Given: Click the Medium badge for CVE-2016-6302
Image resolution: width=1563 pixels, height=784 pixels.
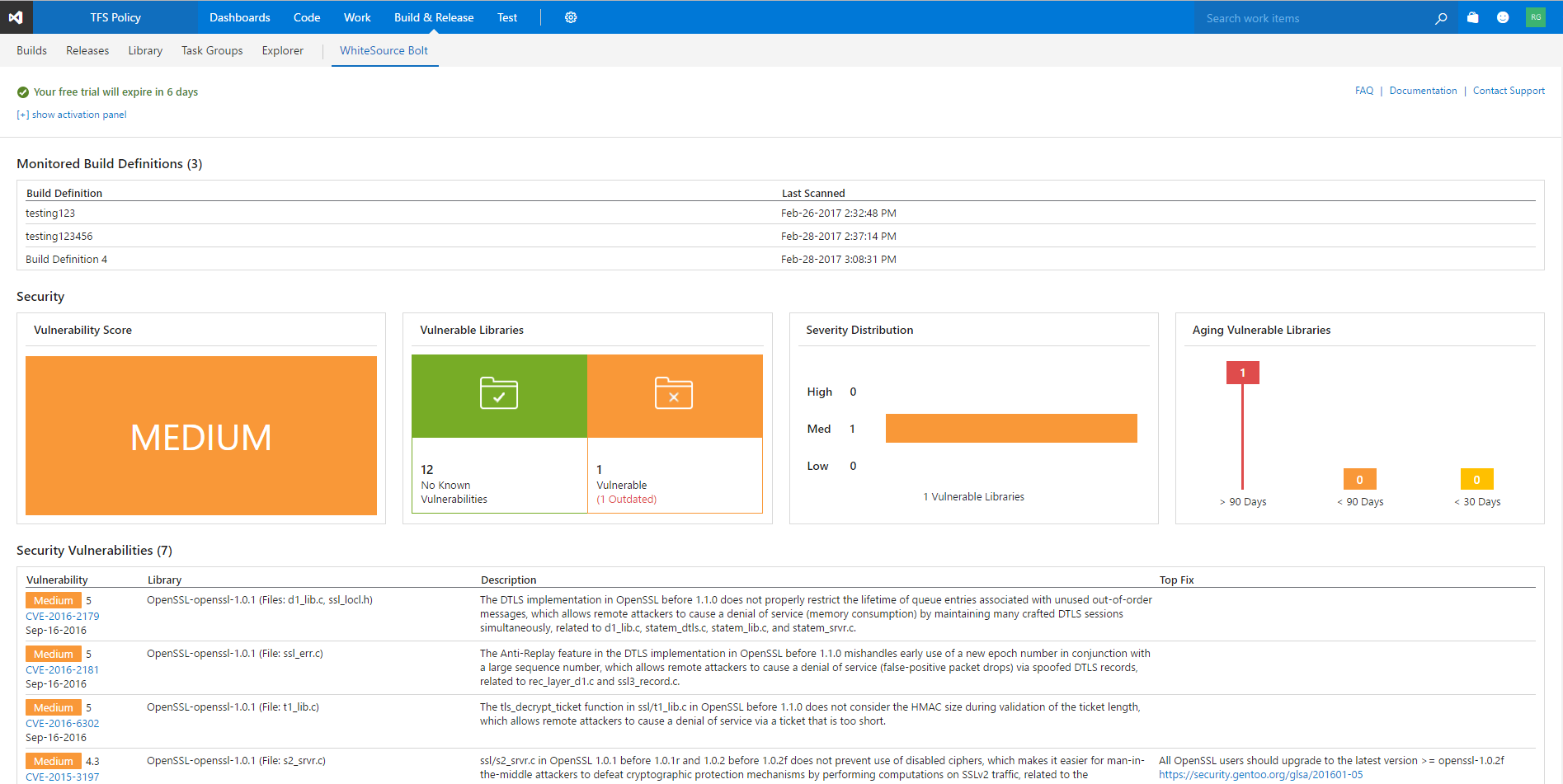Looking at the screenshot, I should click(54, 707).
